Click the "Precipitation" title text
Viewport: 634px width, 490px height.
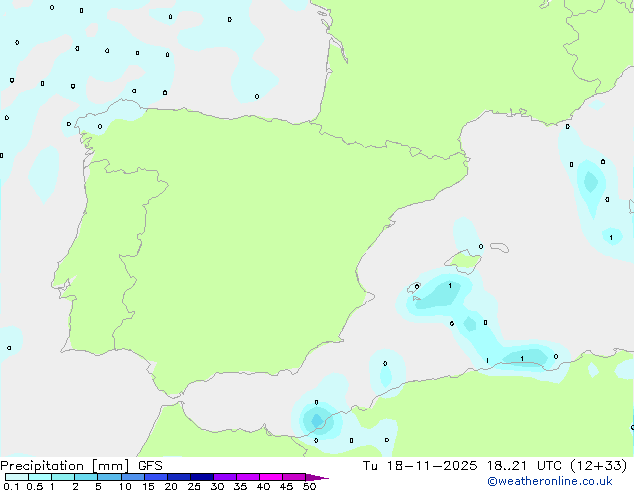tap(42, 466)
